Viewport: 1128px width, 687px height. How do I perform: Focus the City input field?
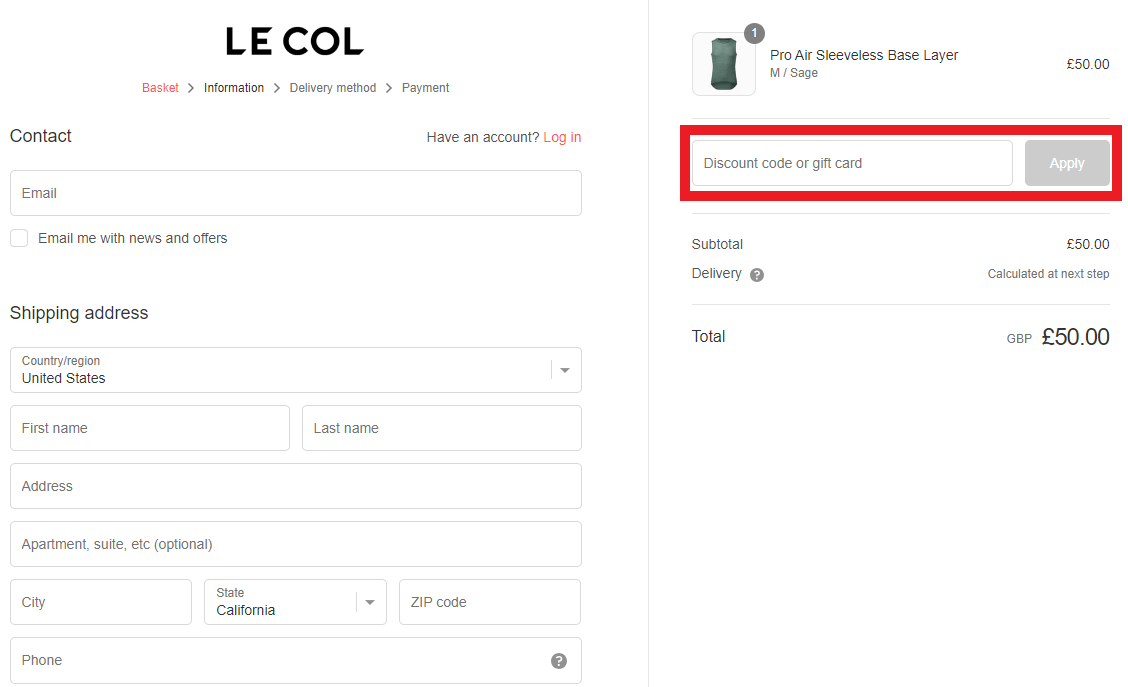(x=101, y=602)
